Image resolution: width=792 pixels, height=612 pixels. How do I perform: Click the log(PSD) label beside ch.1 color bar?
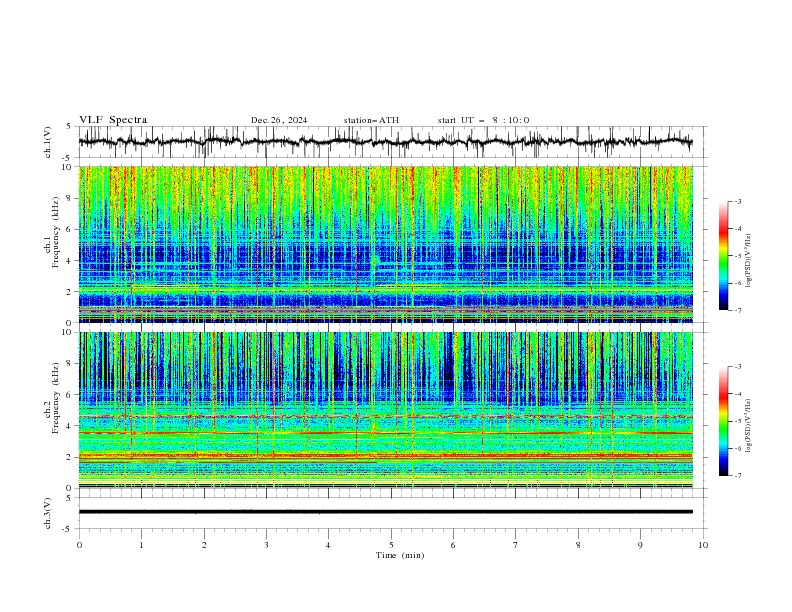point(748,261)
